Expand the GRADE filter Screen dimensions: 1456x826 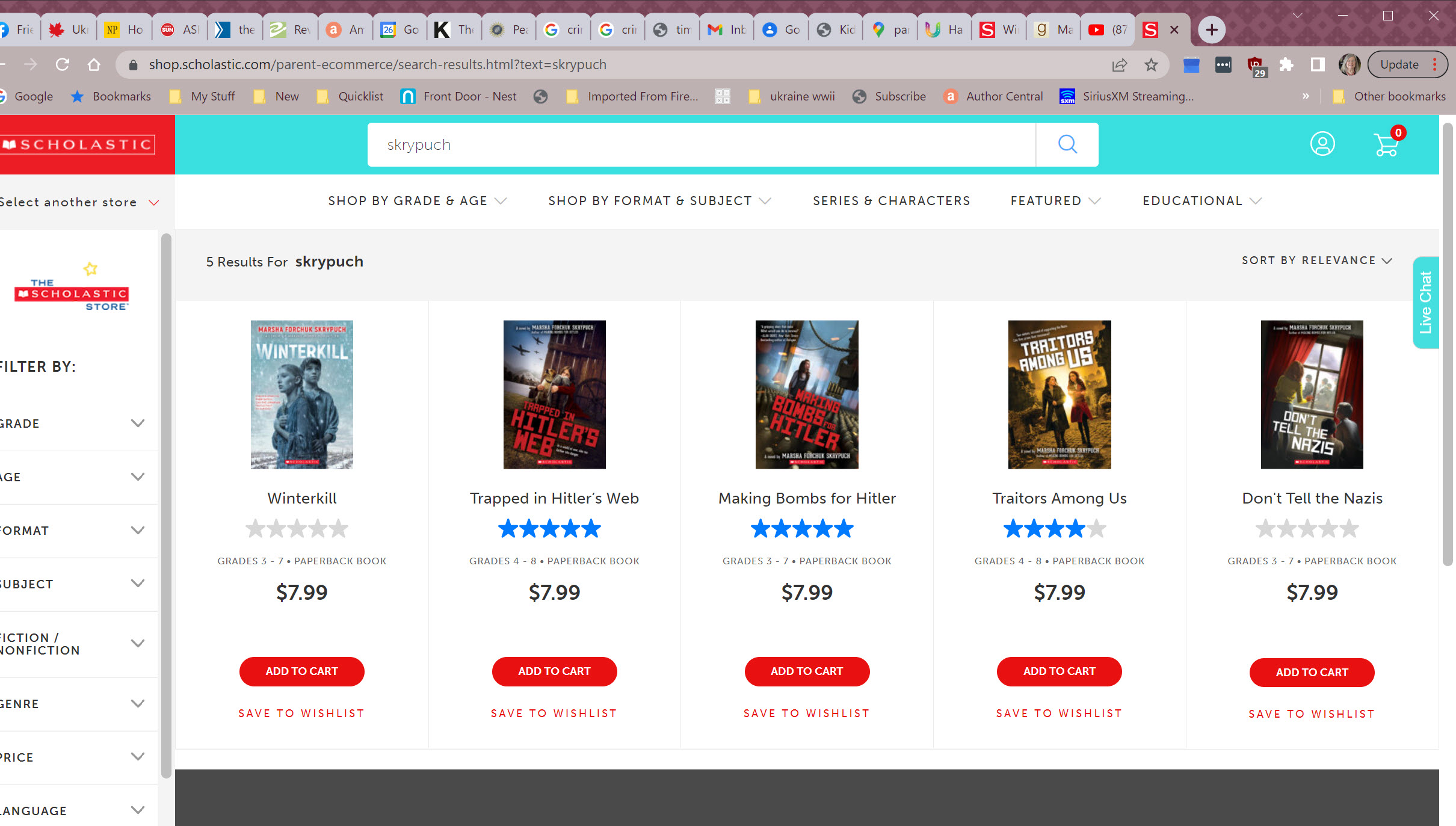tap(138, 424)
